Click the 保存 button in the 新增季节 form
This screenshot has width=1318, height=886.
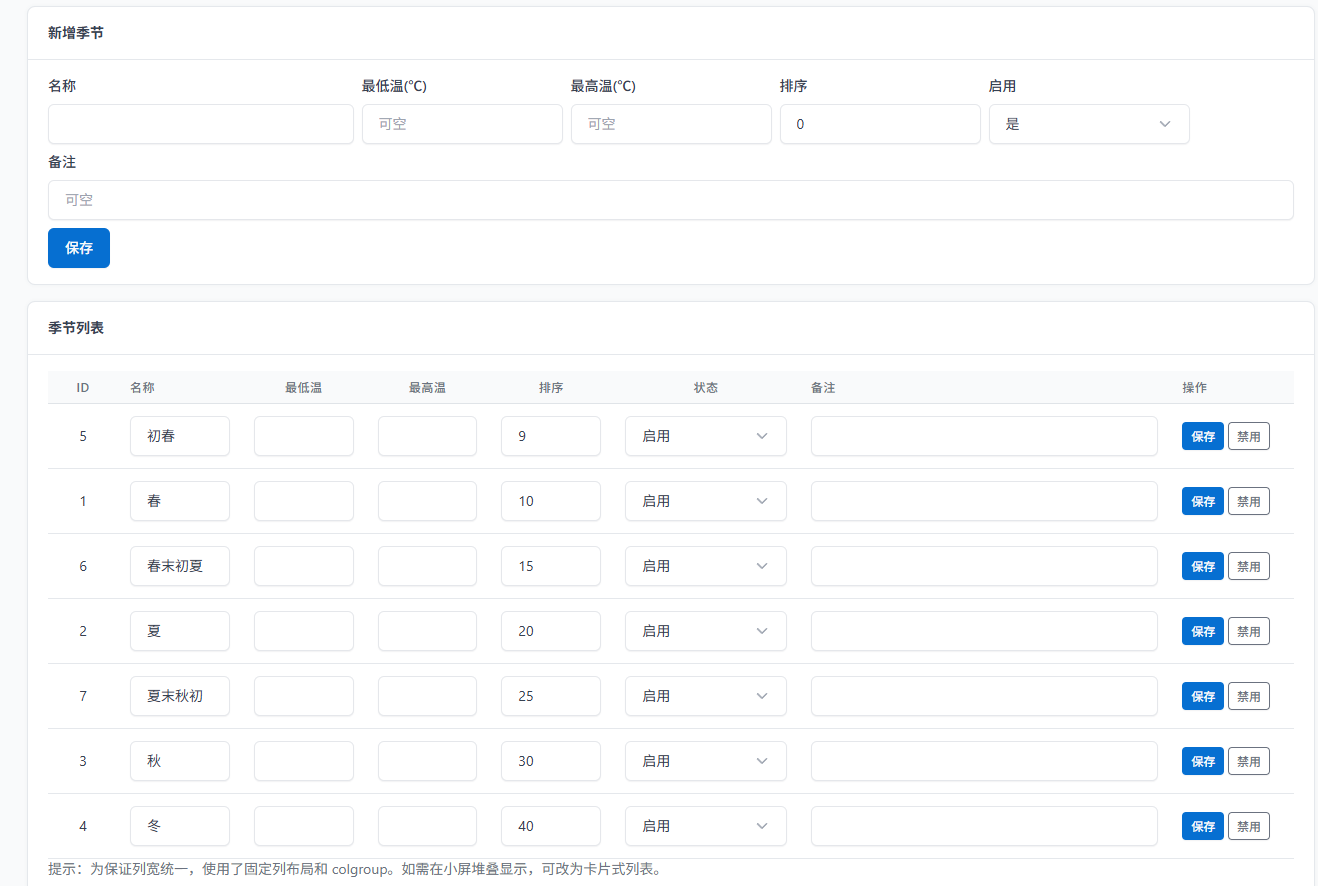click(78, 247)
